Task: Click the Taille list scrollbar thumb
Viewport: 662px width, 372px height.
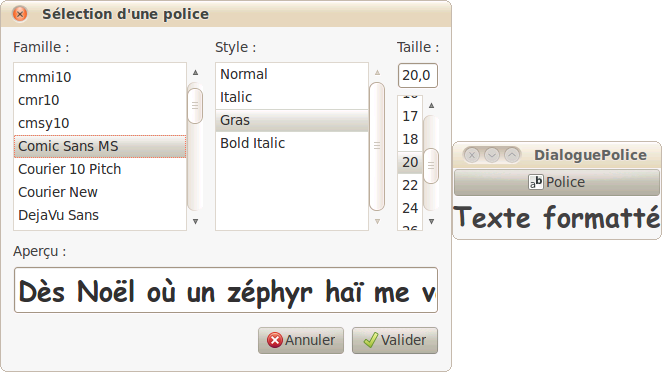Action: pyautogui.click(x=431, y=166)
